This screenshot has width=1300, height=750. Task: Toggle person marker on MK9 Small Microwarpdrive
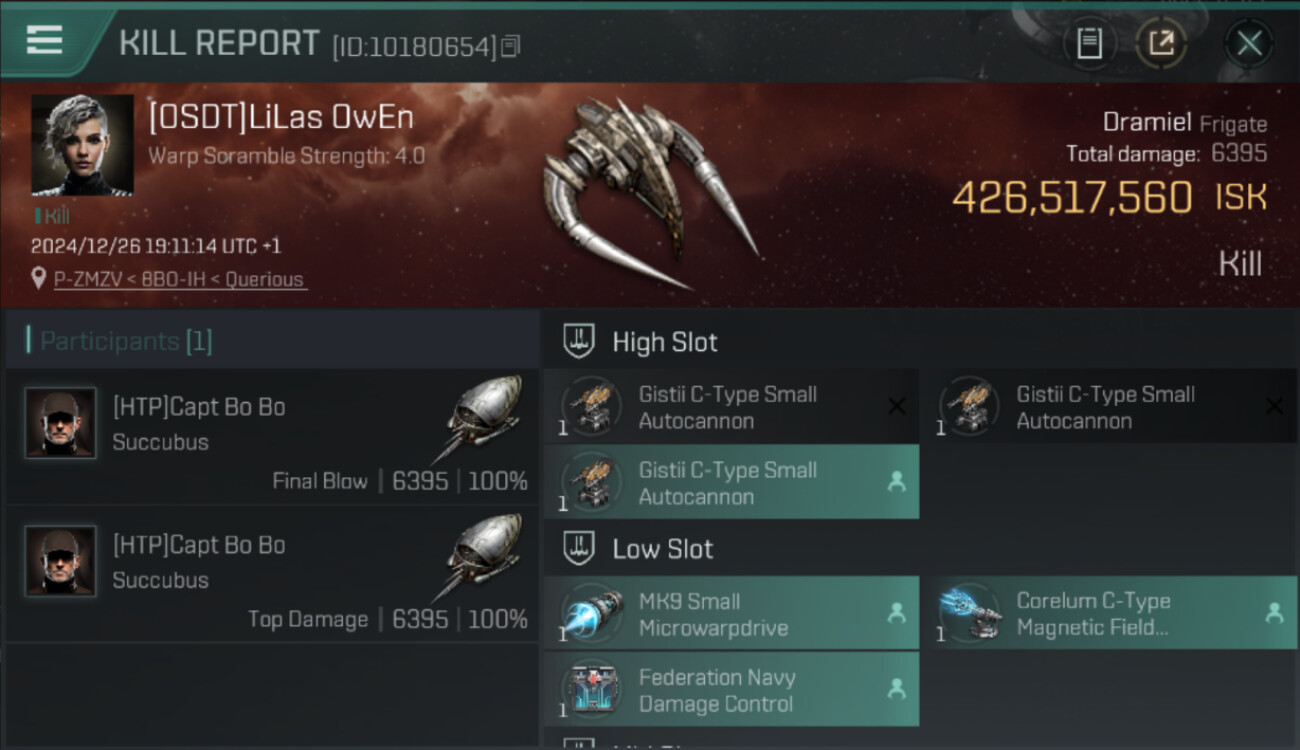tap(896, 613)
